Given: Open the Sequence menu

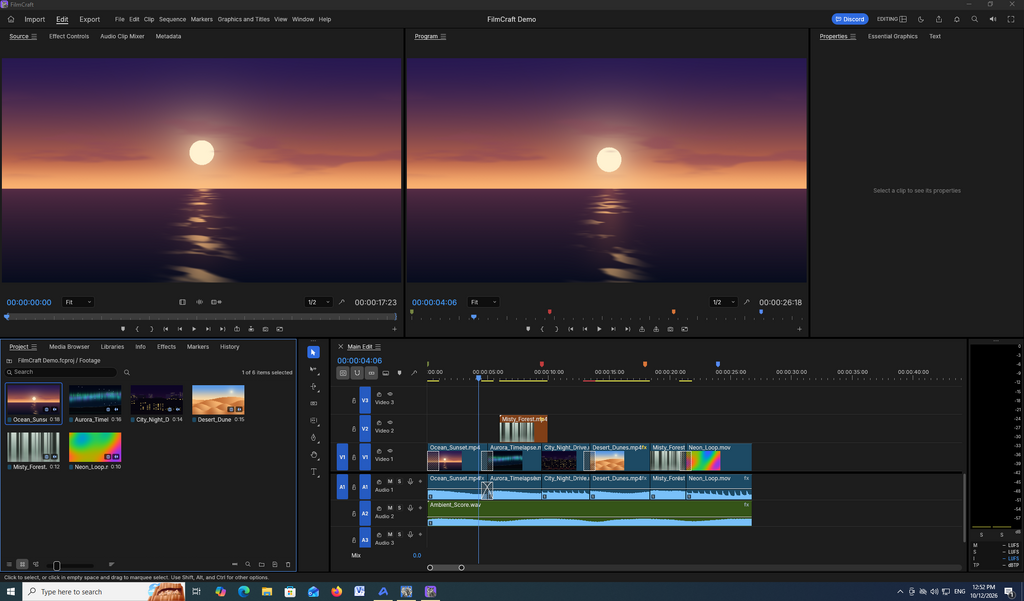Looking at the screenshot, I should [172, 20].
